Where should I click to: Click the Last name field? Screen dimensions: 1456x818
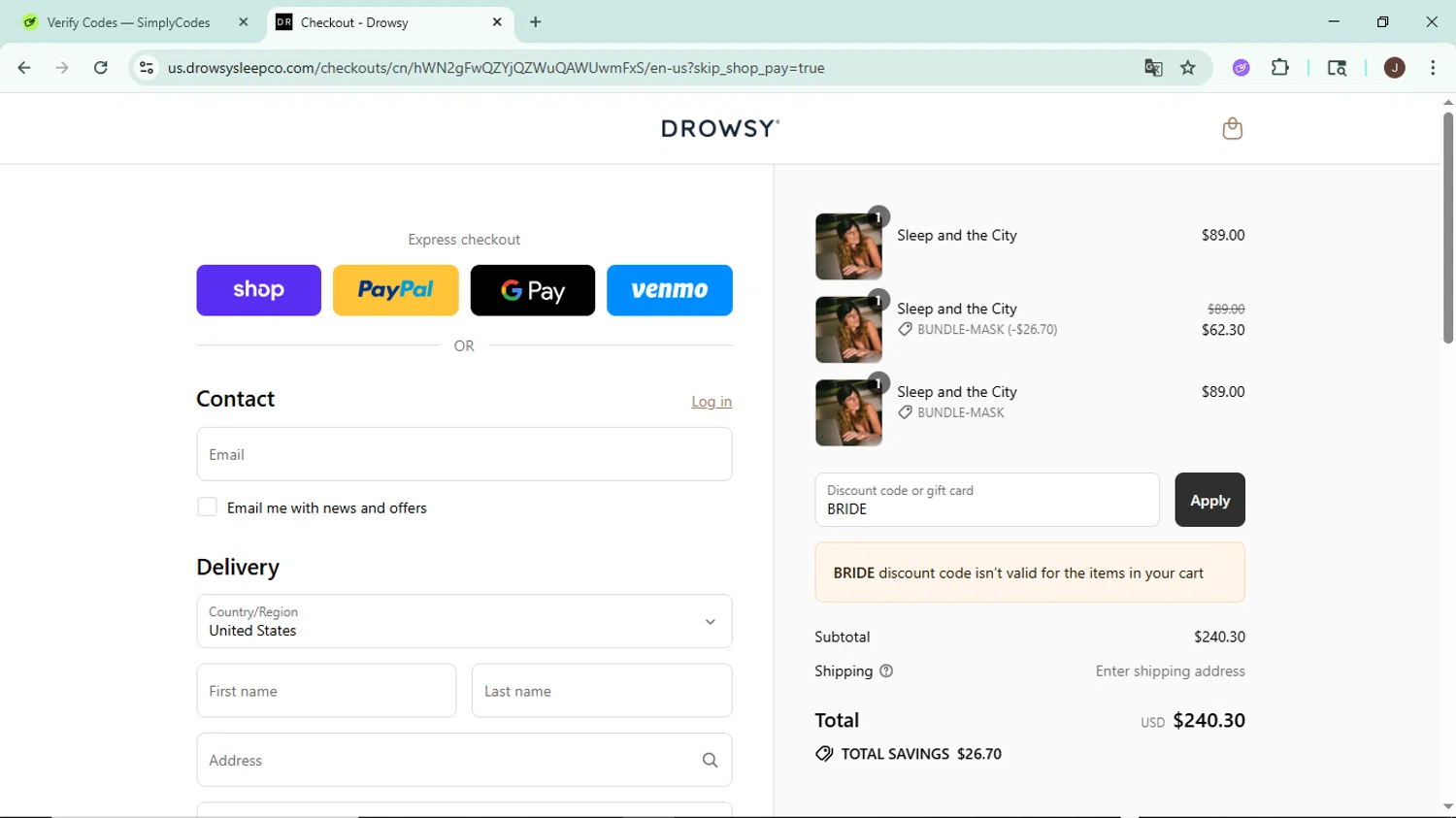602,691
